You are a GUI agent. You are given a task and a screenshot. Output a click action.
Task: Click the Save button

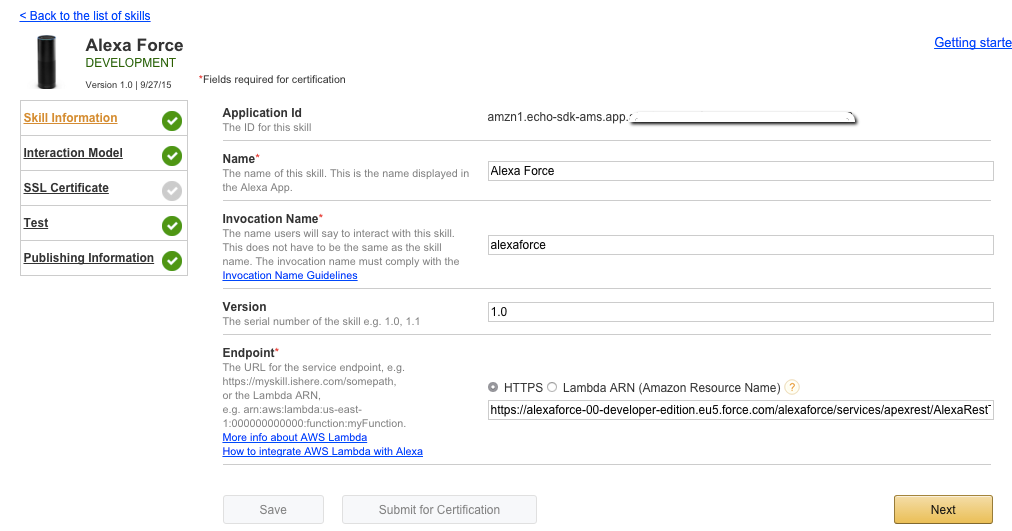coord(273,510)
